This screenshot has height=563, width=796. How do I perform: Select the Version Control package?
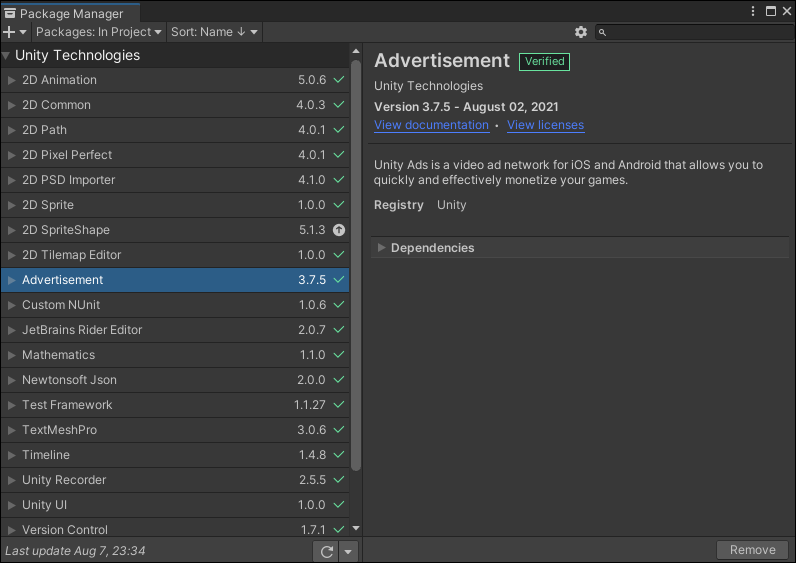pyautogui.click(x=175, y=528)
